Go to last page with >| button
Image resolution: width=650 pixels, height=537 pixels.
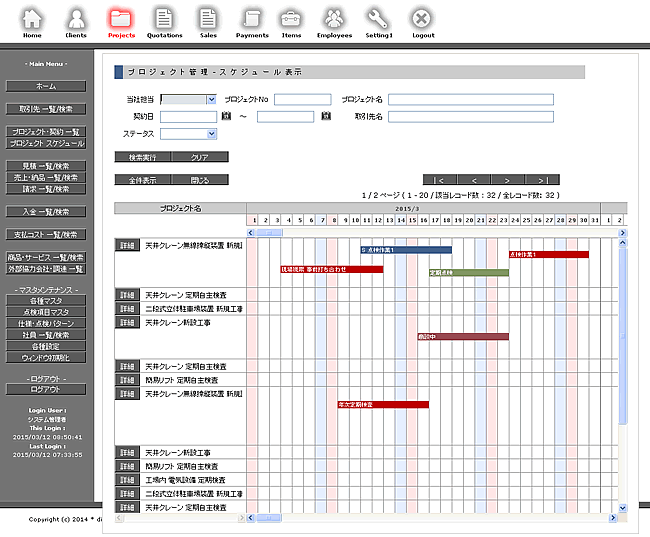542,180
